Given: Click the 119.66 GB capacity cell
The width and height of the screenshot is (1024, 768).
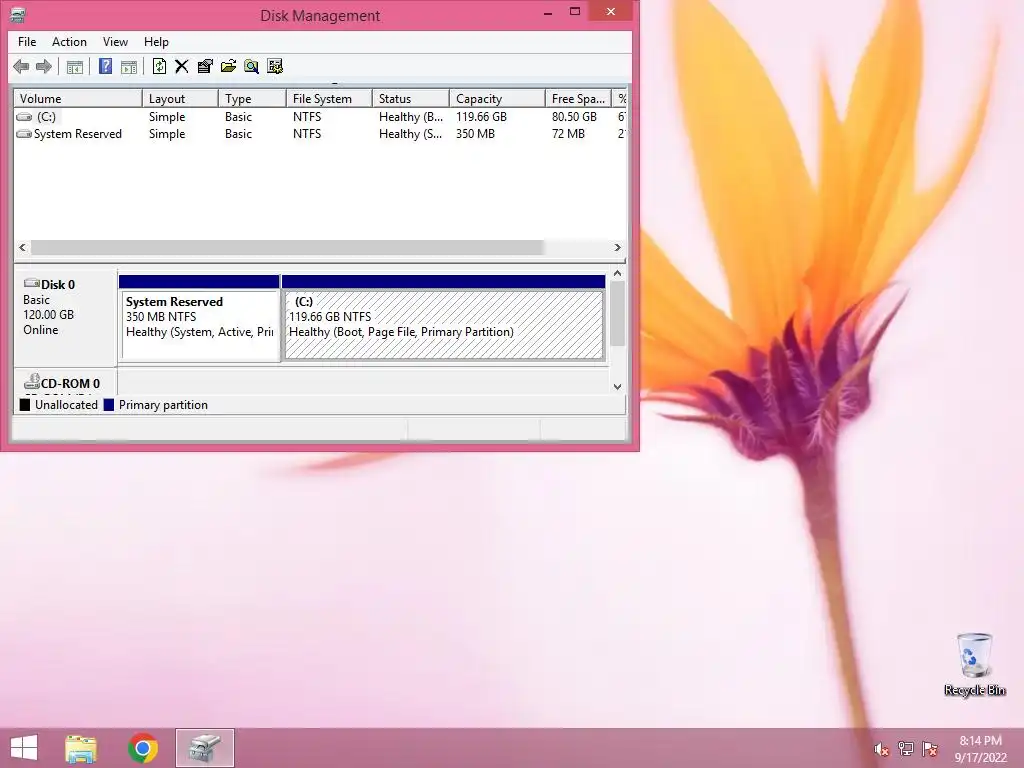Looking at the screenshot, I should (481, 117).
